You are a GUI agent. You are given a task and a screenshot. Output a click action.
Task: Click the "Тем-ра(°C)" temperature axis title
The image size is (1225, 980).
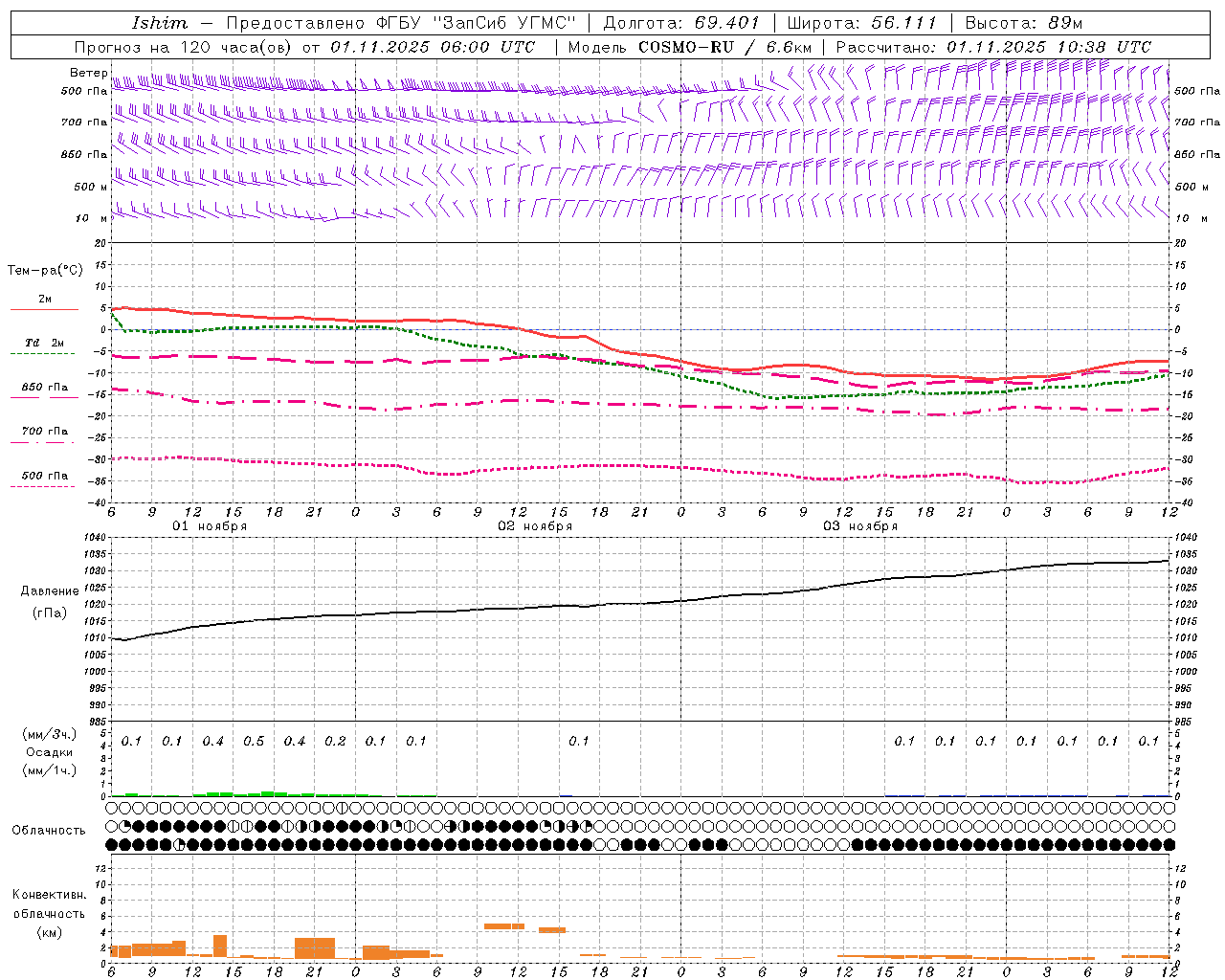(45, 271)
